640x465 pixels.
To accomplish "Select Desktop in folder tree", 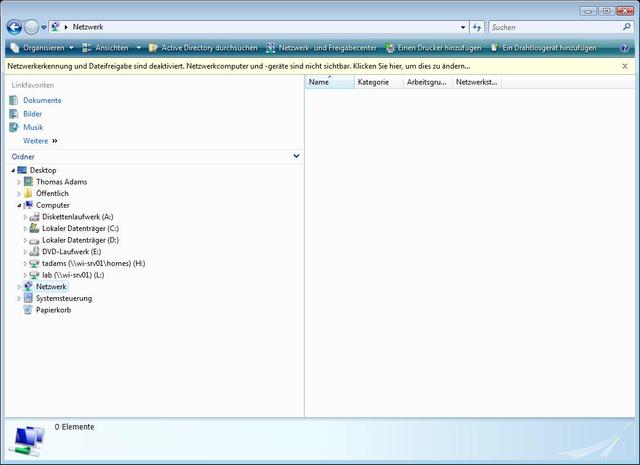I will click(x=43, y=170).
